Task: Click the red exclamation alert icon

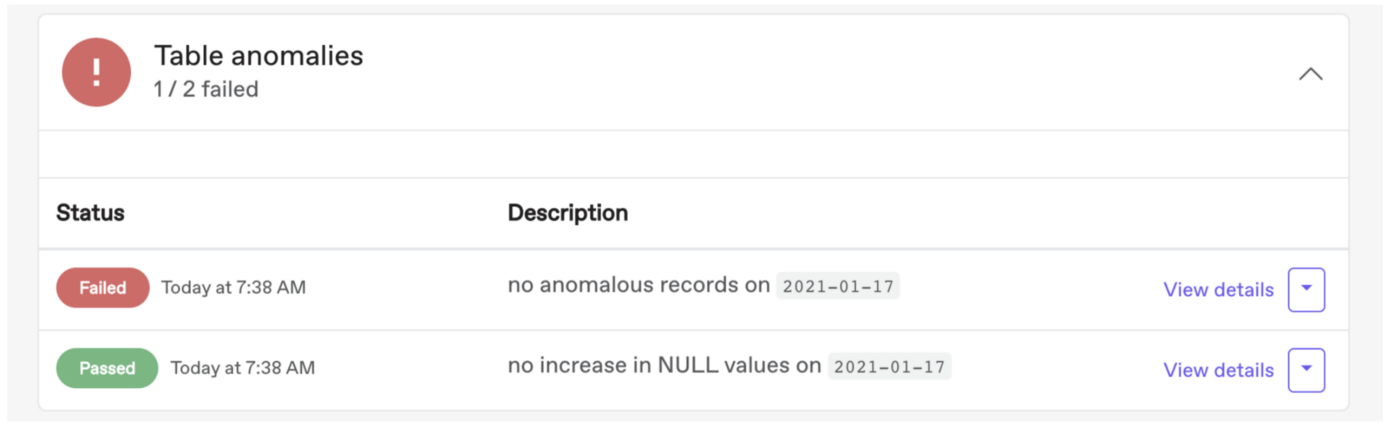Action: pos(97,72)
